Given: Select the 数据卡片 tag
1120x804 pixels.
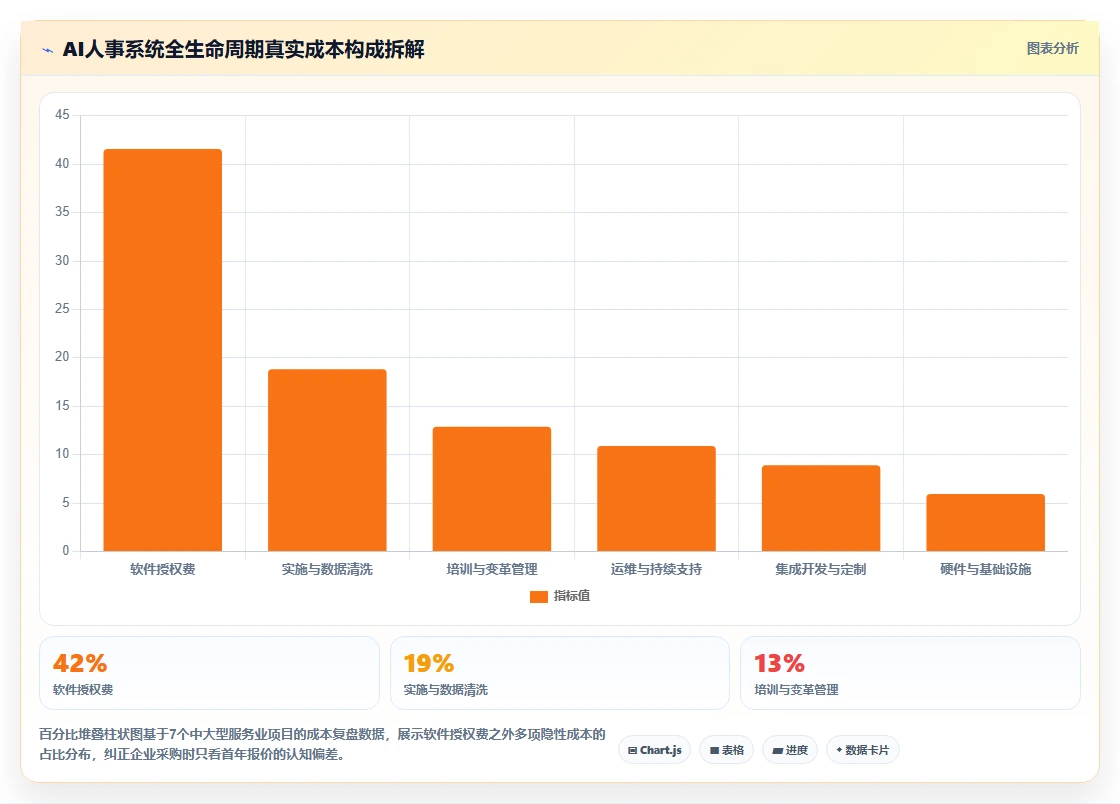Looking at the screenshot, I should (x=863, y=750).
